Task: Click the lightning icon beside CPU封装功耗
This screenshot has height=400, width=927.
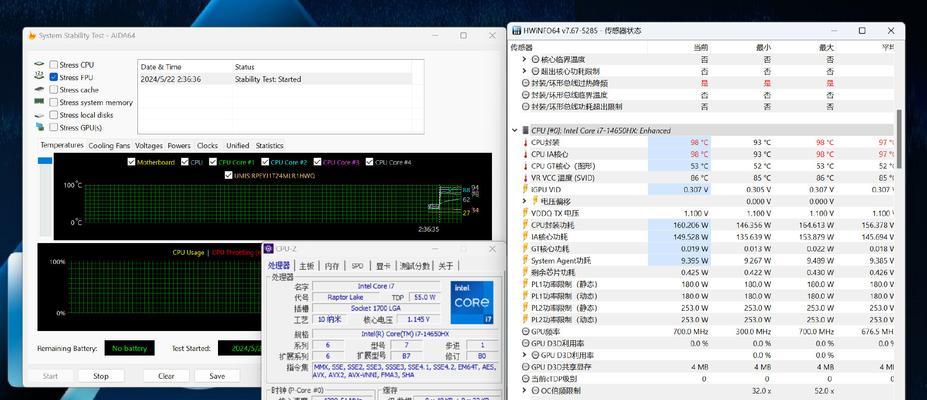Action: point(526,225)
